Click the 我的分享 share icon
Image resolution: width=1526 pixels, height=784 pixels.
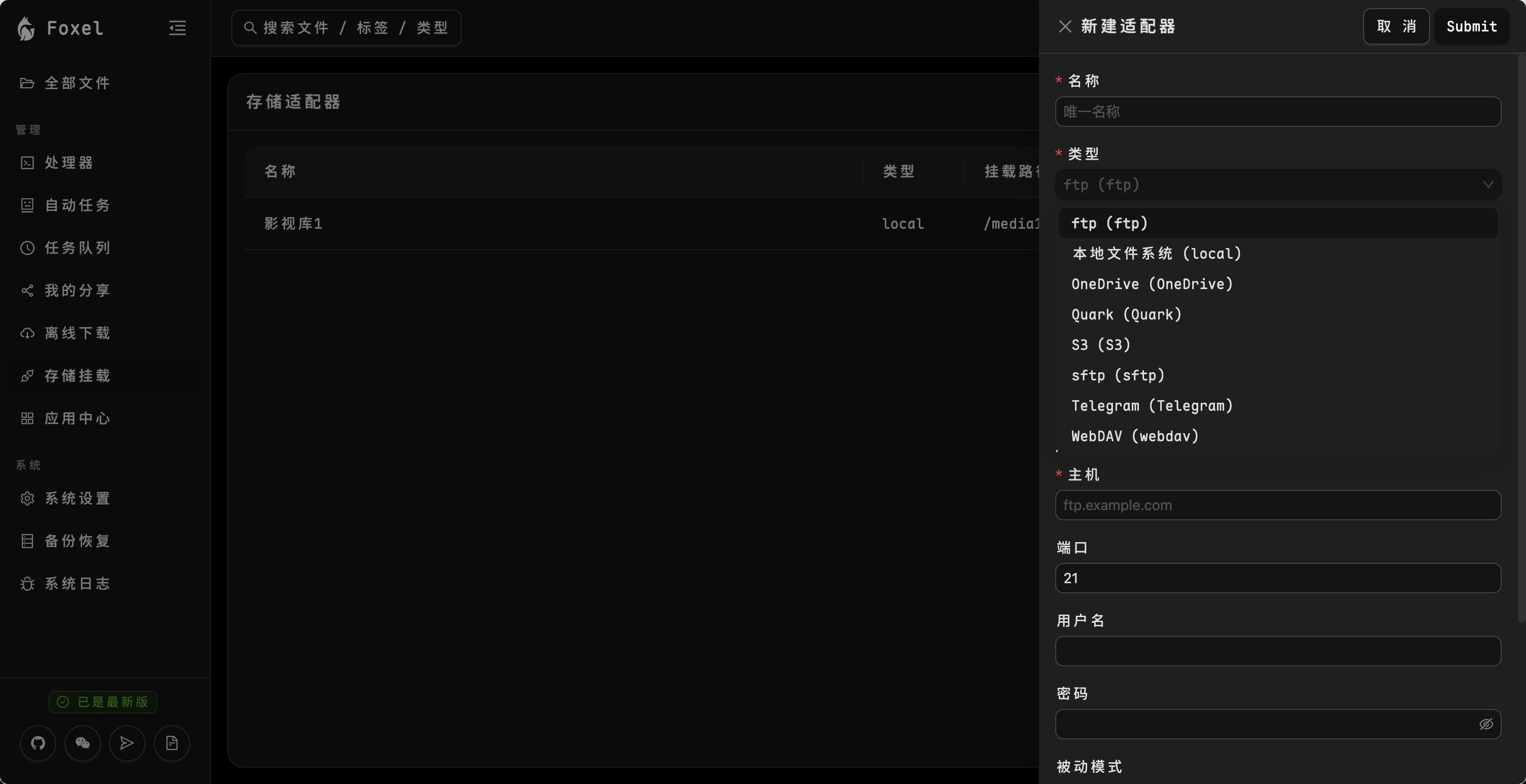coord(27,291)
